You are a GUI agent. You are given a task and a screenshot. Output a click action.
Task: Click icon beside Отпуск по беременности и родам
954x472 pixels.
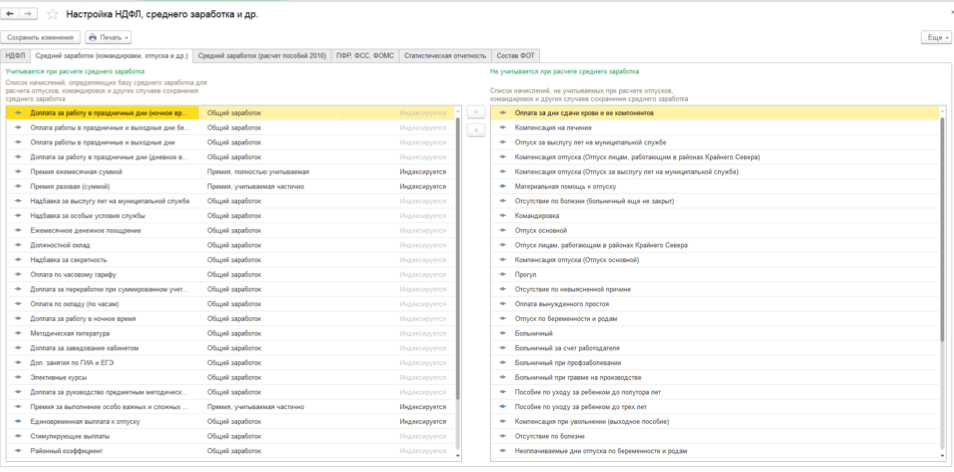[503, 319]
